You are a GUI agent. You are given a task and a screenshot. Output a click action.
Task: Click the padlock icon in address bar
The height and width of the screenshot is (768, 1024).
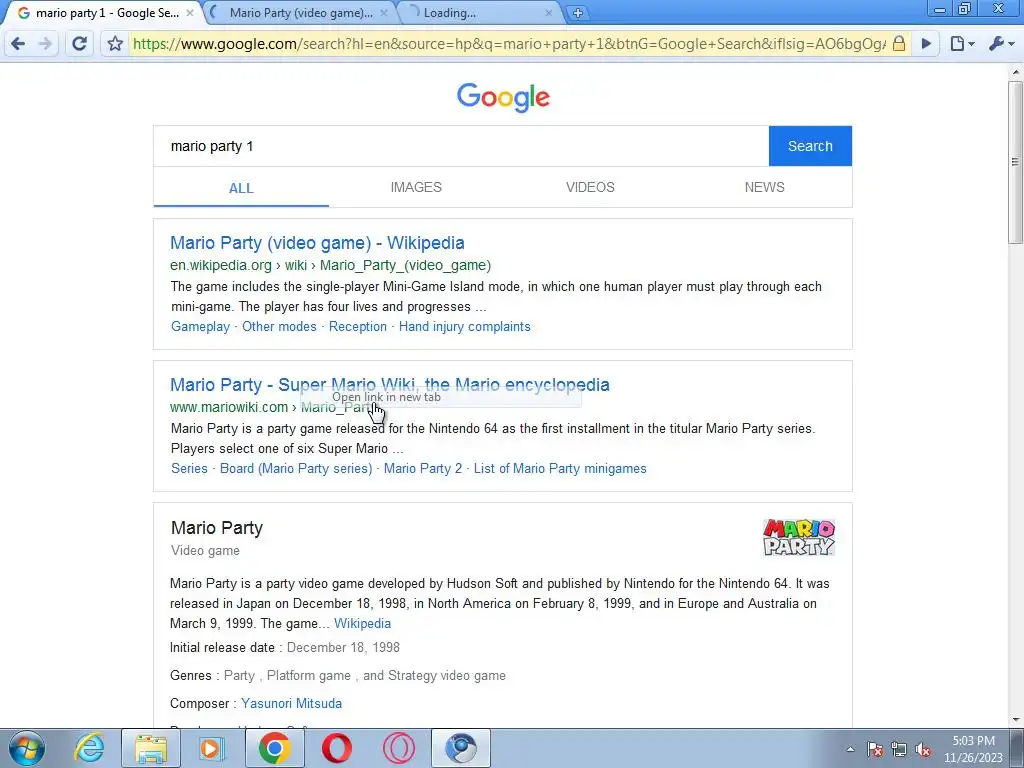coord(899,44)
